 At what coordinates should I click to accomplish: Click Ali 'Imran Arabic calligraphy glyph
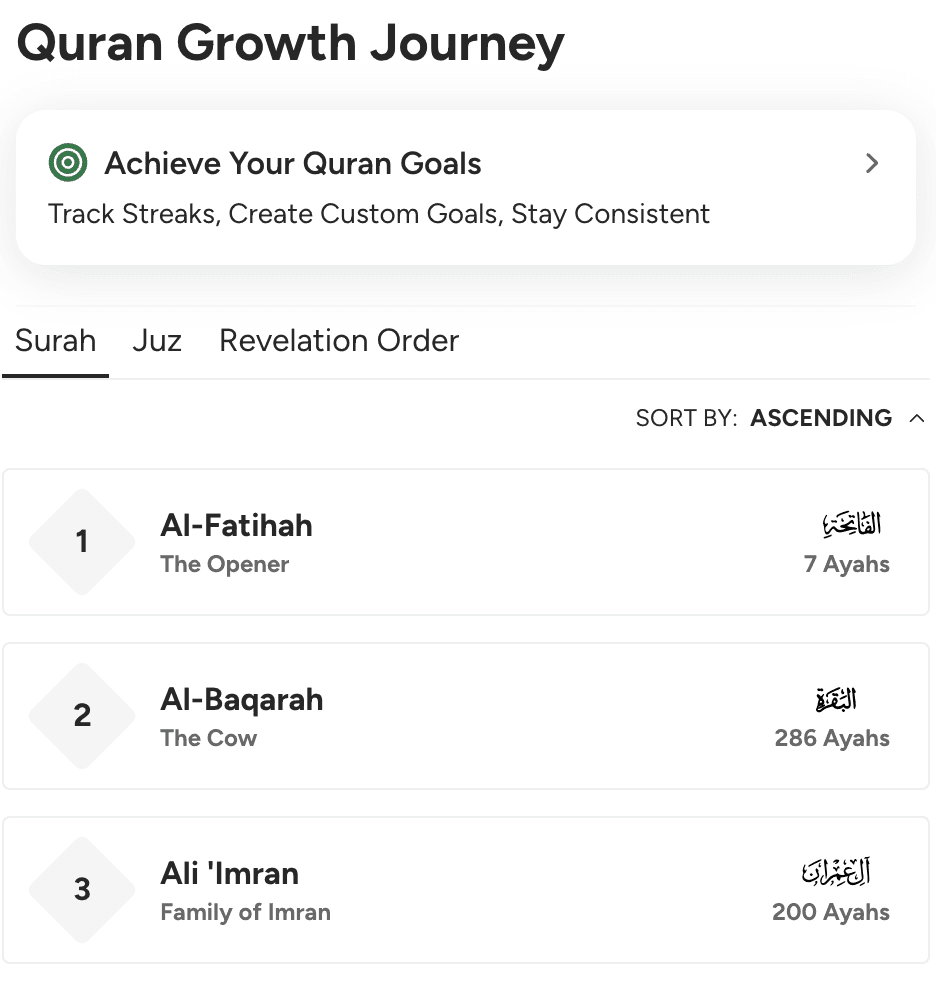tap(836, 872)
